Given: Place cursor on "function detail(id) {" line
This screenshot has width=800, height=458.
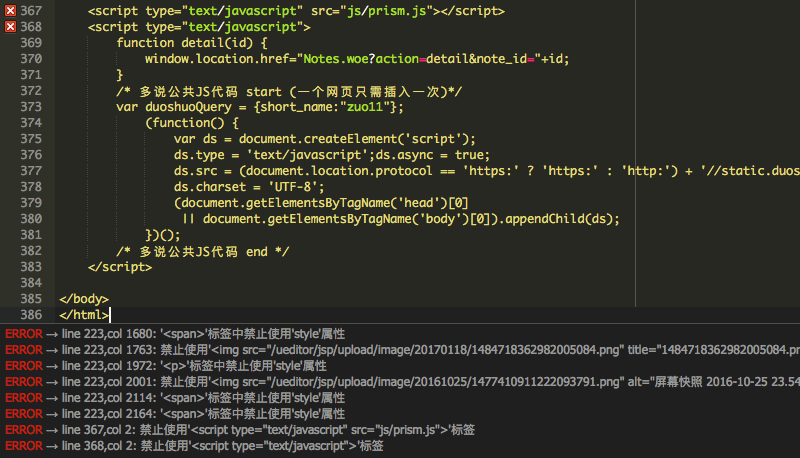Looking at the screenshot, I should point(192,43).
